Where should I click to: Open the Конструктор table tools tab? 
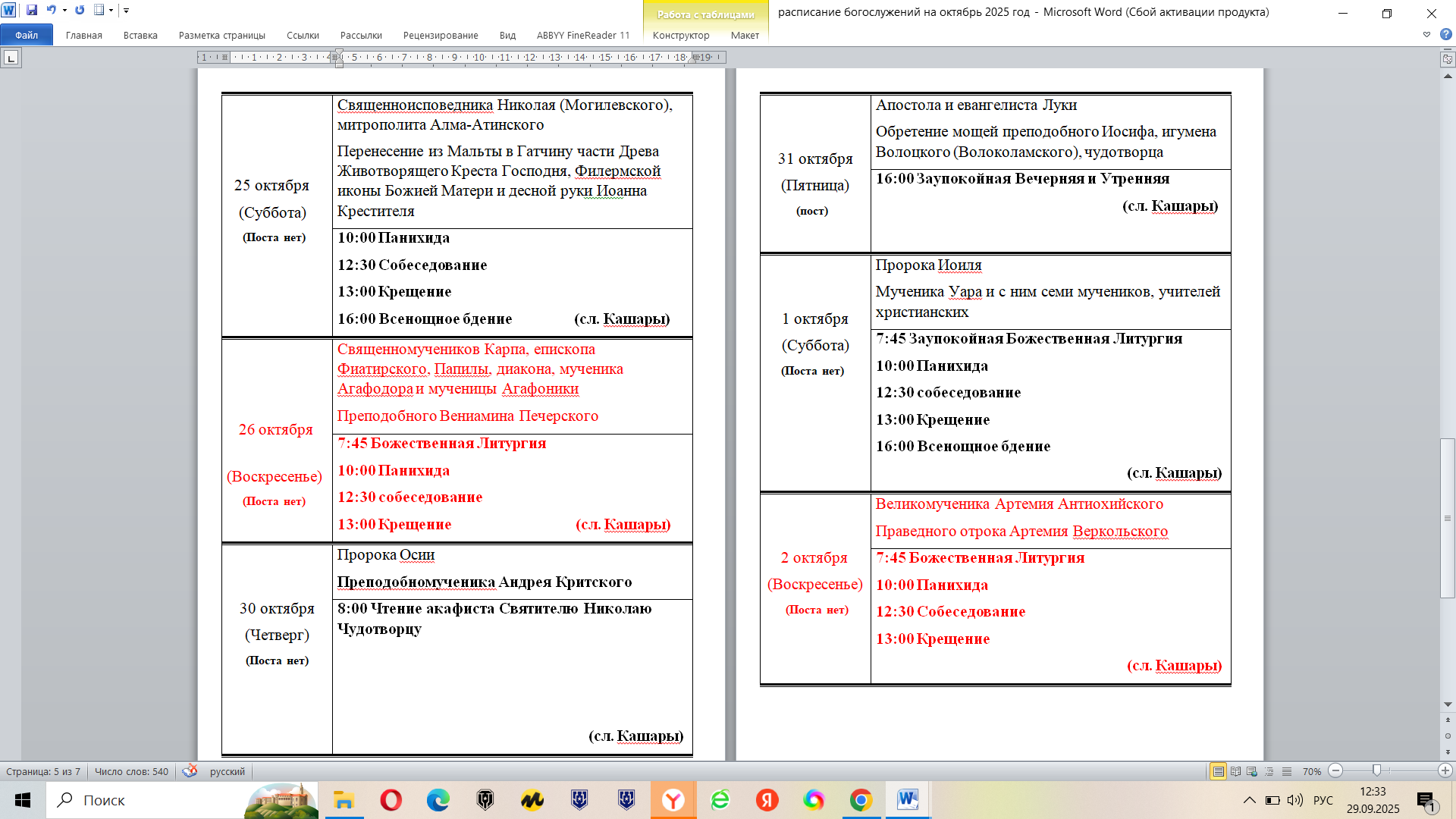[x=680, y=36]
